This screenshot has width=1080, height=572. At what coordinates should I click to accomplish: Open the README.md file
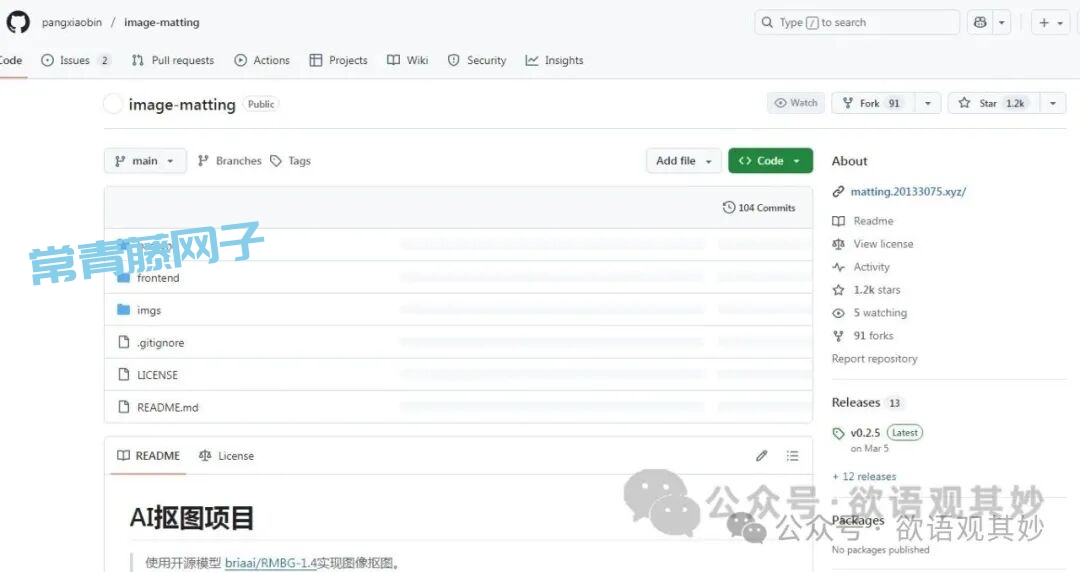pyautogui.click(x=167, y=407)
